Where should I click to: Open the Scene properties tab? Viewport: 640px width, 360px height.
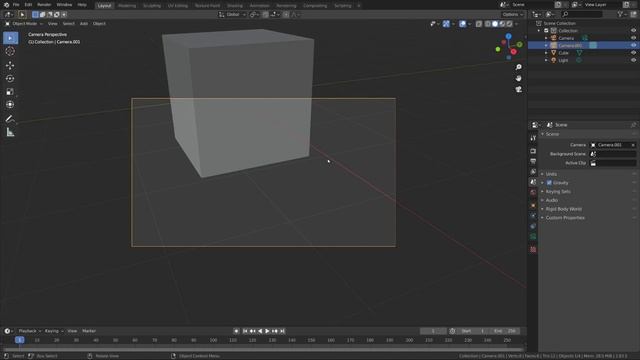coord(533,182)
